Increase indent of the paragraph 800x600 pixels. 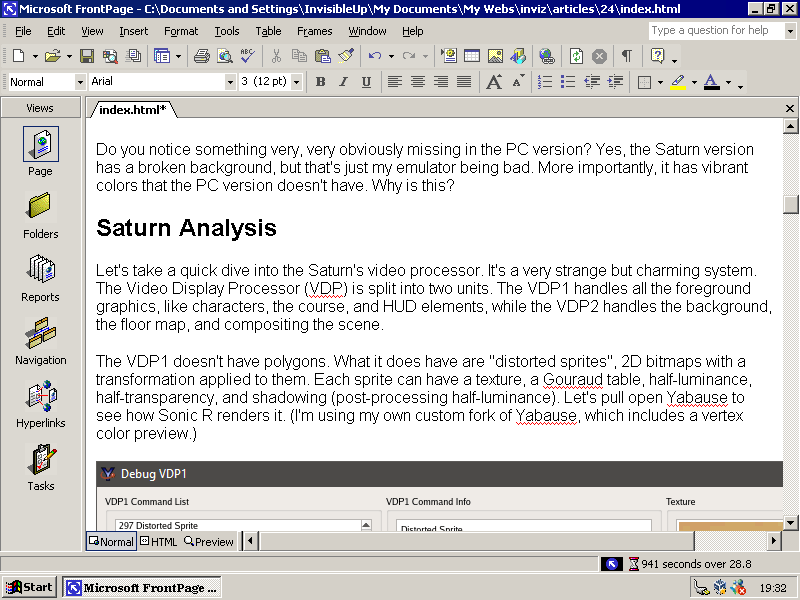tap(615, 82)
